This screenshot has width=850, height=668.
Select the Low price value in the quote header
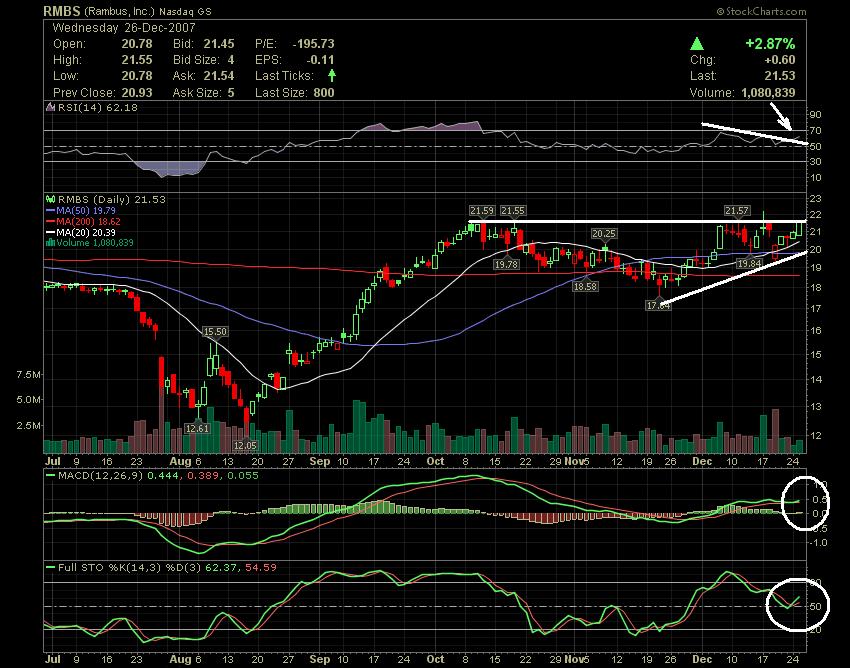[137, 76]
